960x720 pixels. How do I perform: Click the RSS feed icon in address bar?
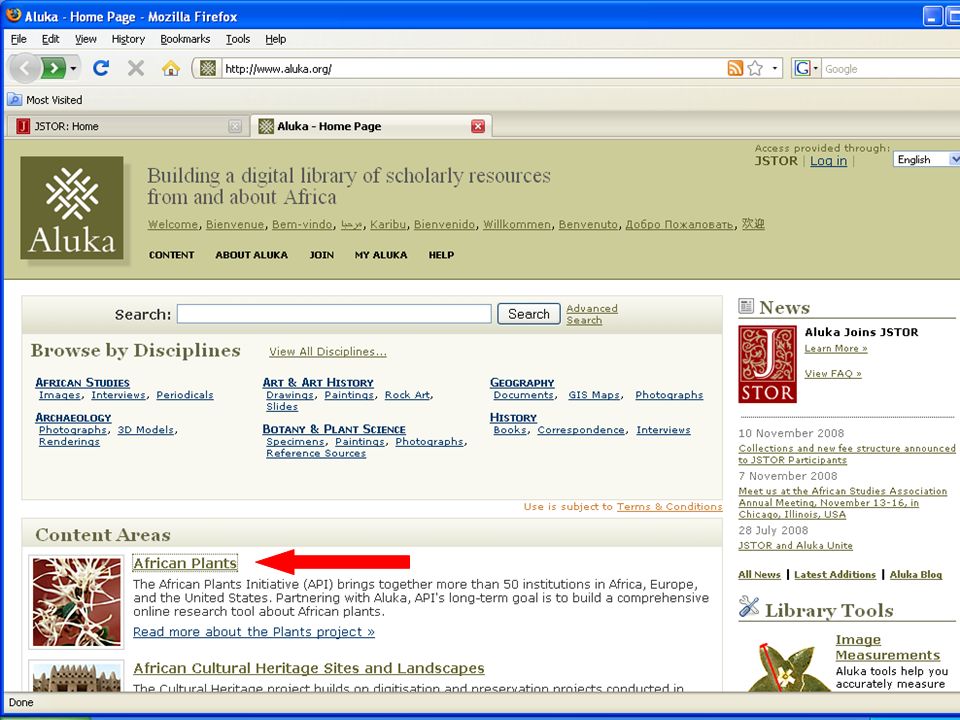pyautogui.click(x=735, y=68)
